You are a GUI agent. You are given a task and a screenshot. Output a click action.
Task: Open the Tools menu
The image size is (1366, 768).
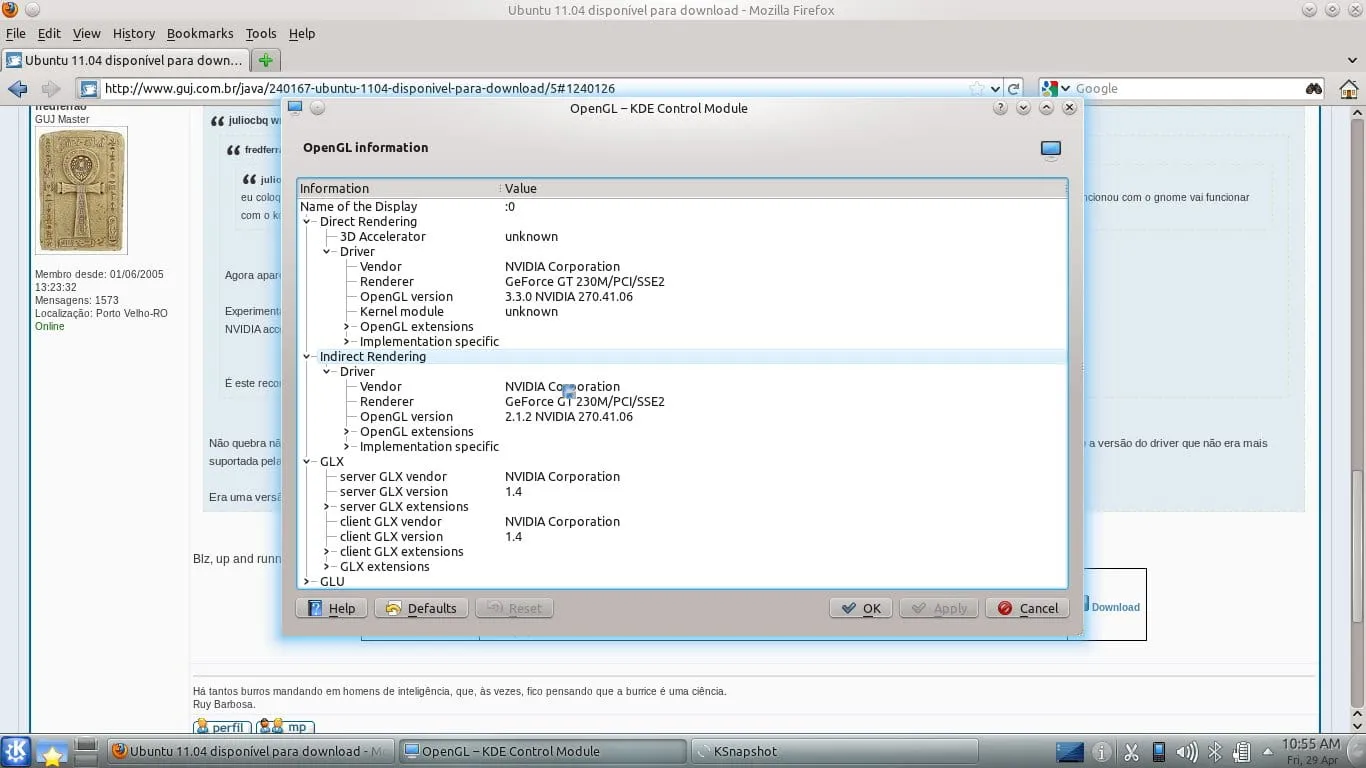point(260,33)
